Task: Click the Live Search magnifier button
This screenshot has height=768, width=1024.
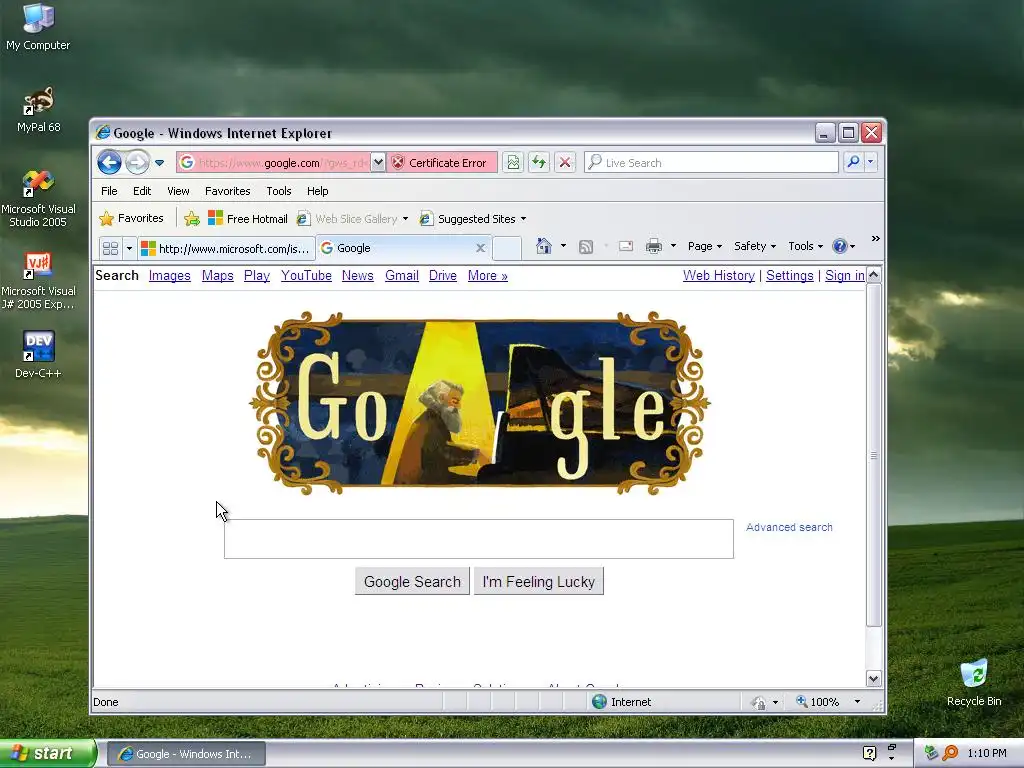Action: coord(853,162)
